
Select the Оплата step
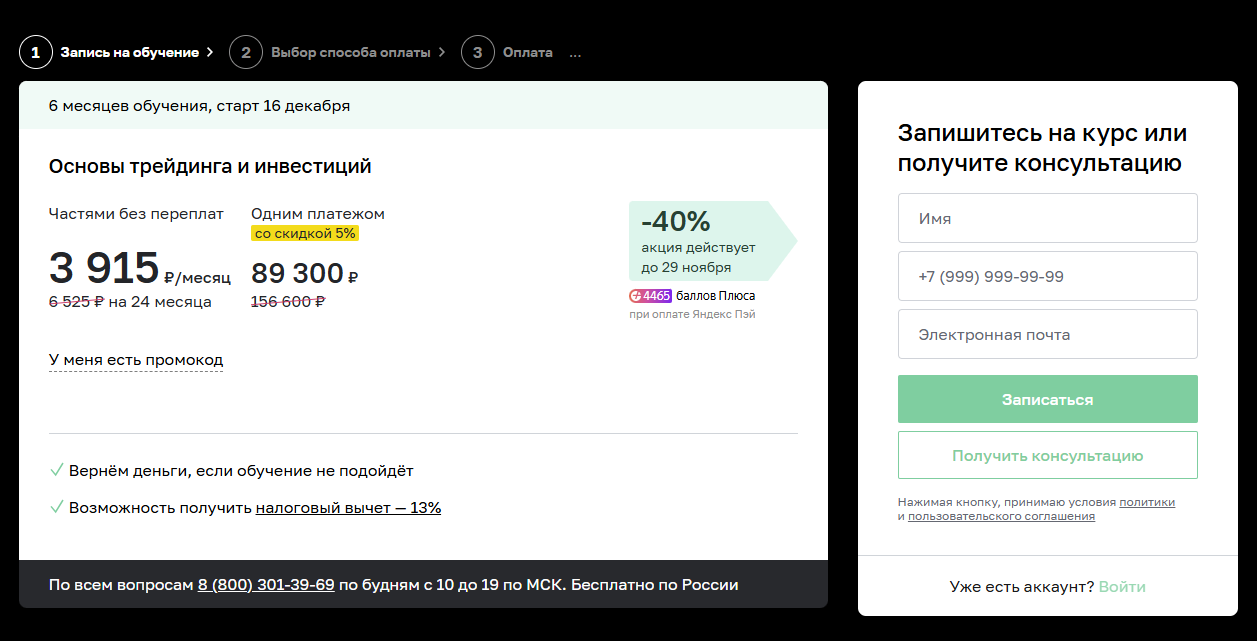pyautogui.click(x=527, y=52)
